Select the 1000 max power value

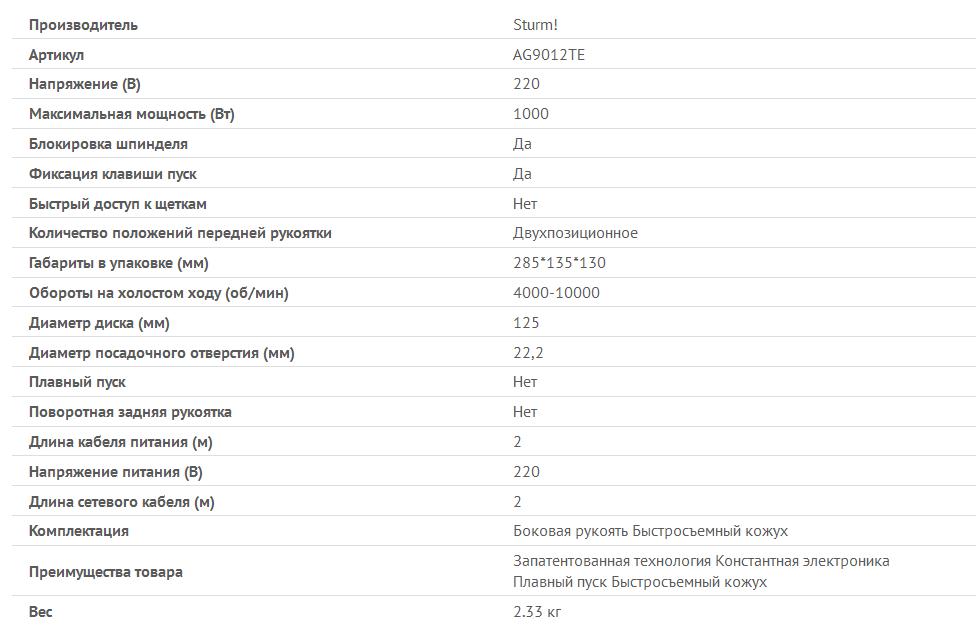[530, 114]
